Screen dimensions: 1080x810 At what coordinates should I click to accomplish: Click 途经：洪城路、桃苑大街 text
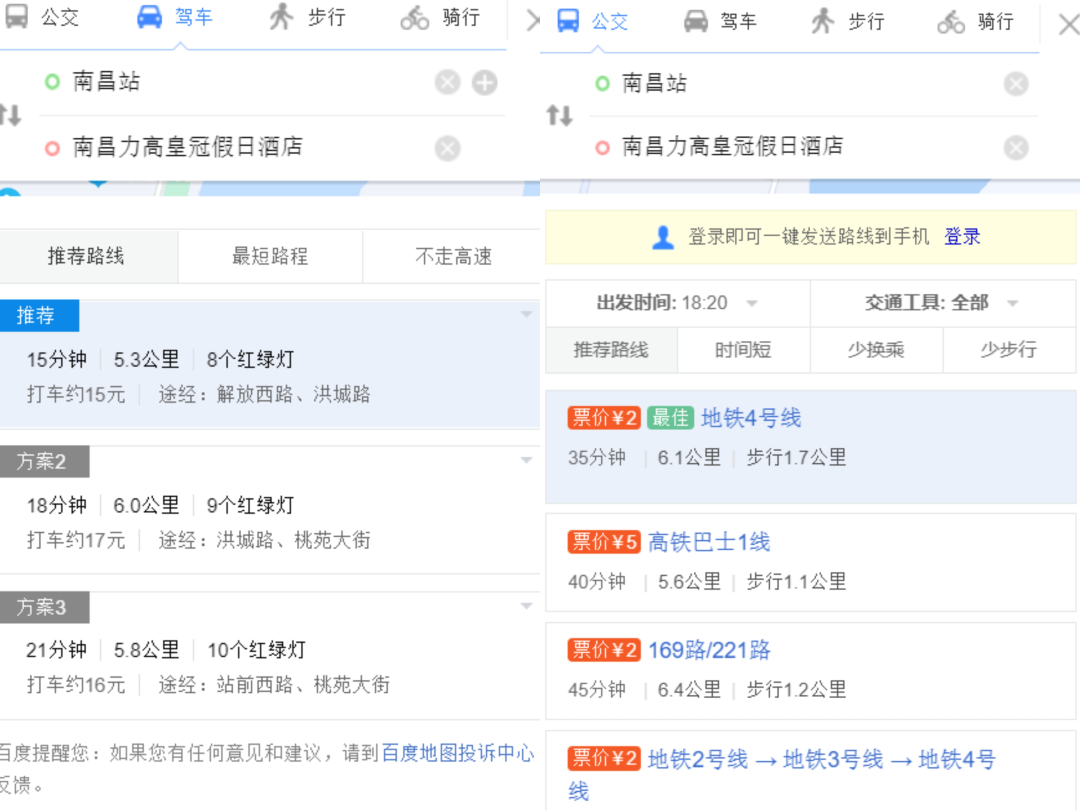pos(264,540)
